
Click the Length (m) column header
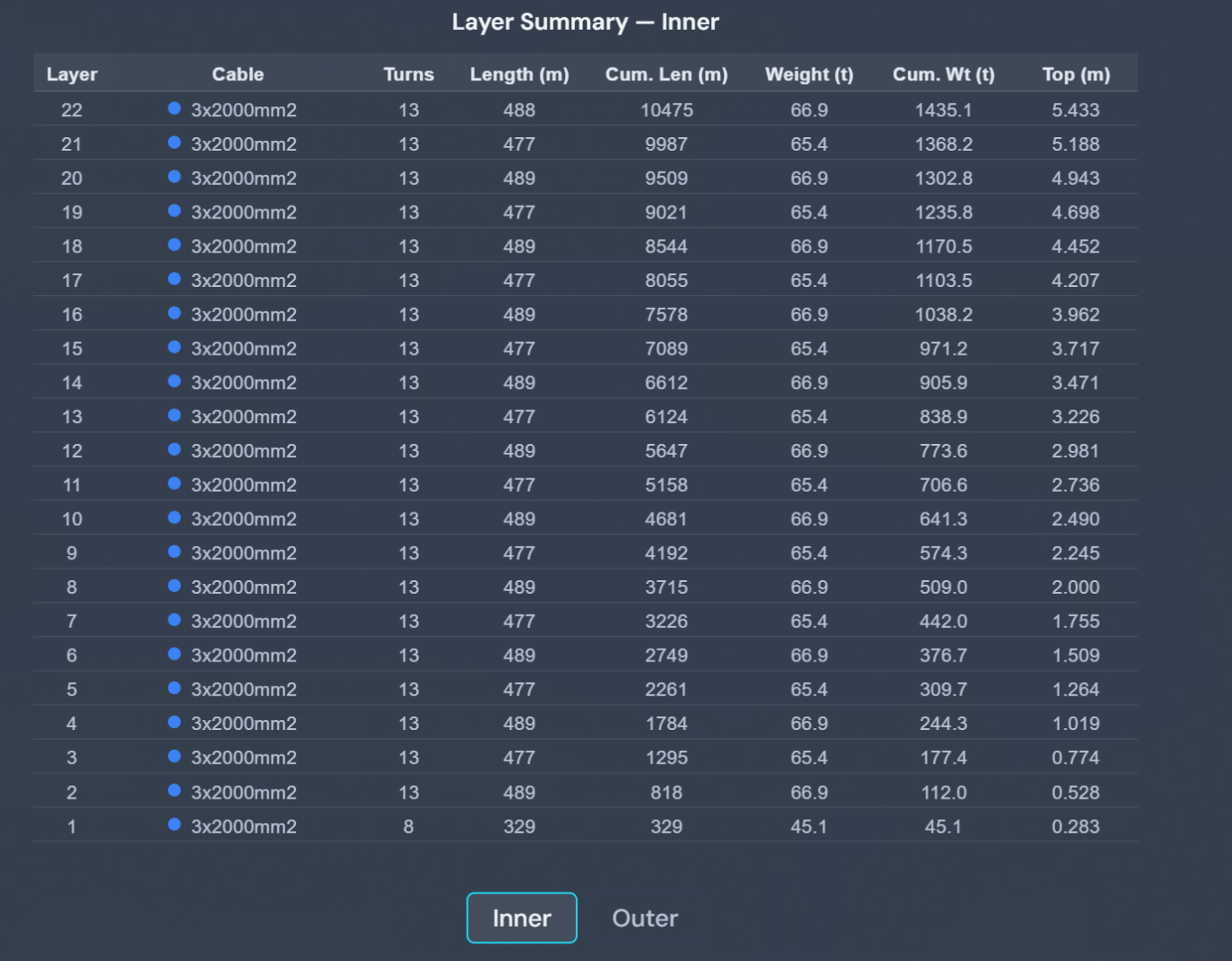(x=519, y=74)
